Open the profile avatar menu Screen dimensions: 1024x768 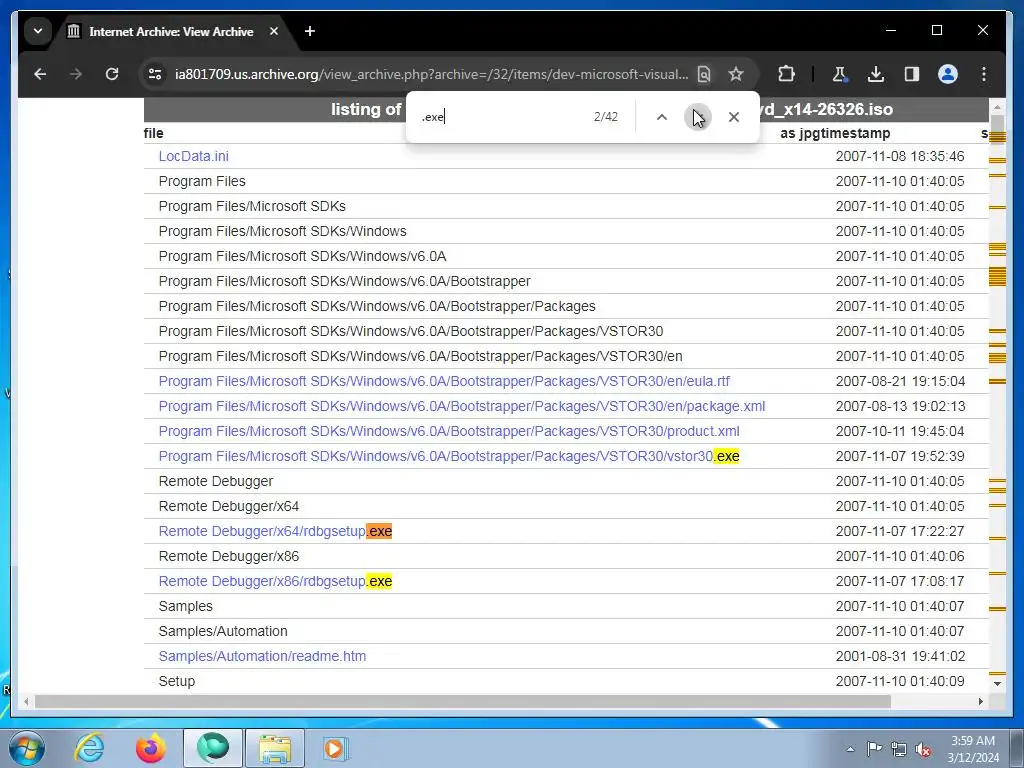pos(948,74)
